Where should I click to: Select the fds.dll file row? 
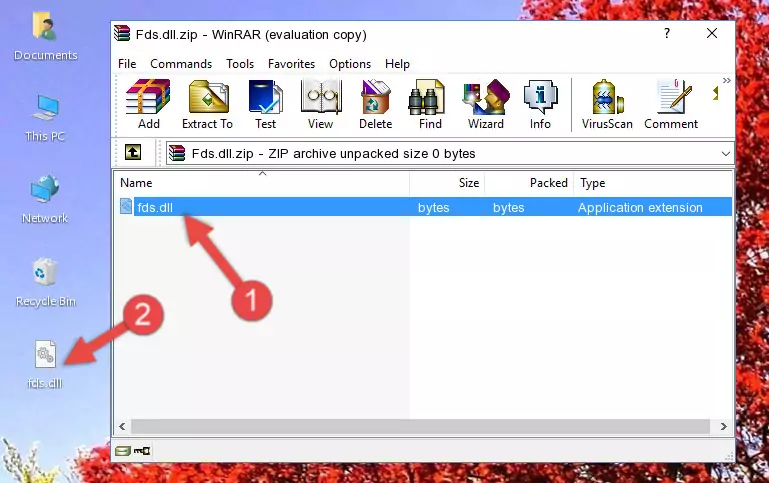click(424, 207)
